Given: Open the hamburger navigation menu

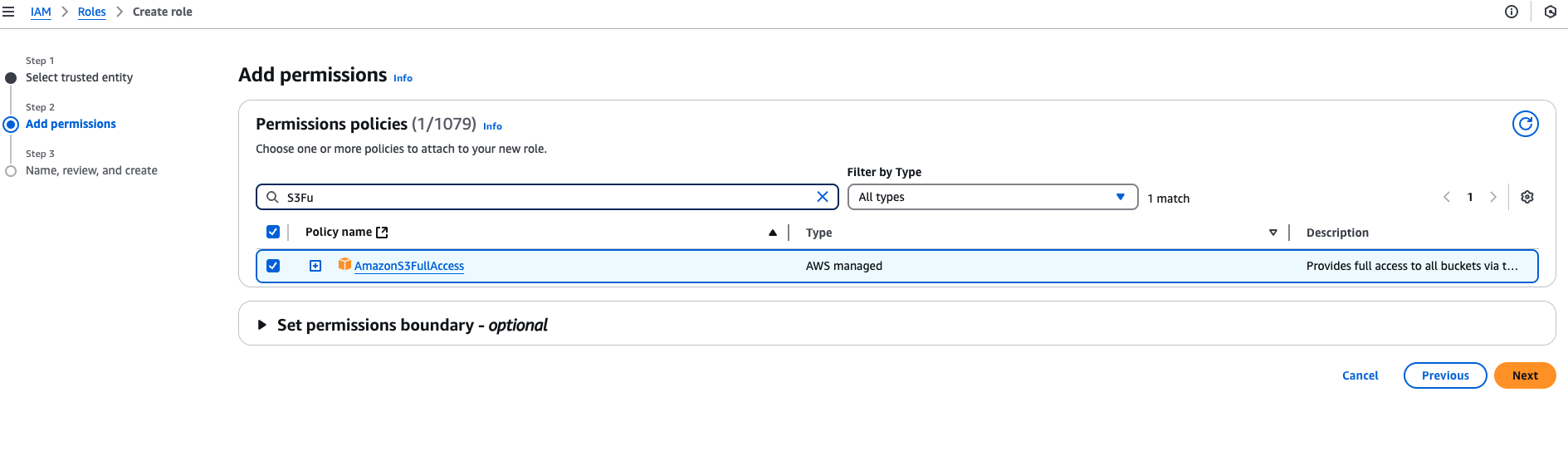Looking at the screenshot, I should click(x=8, y=12).
